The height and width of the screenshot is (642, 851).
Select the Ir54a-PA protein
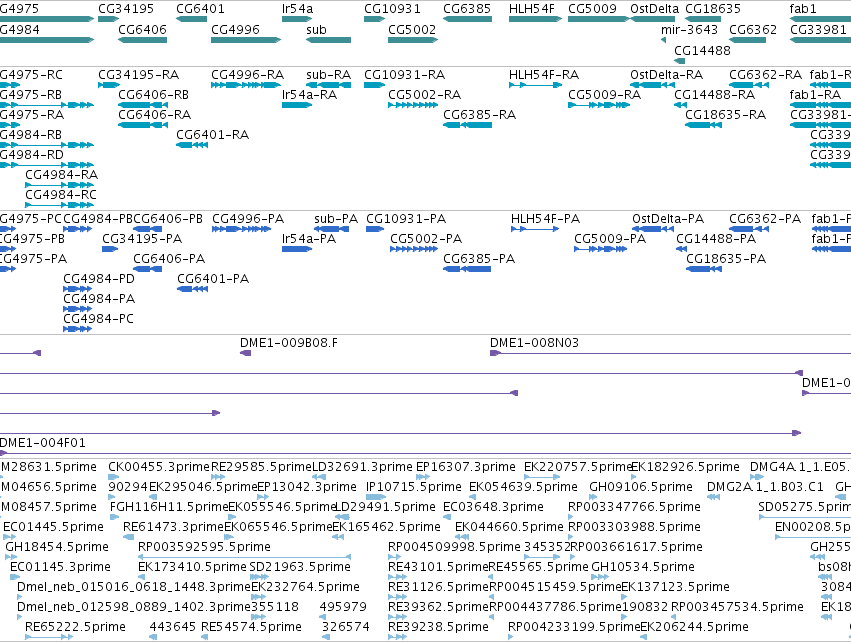pos(297,249)
